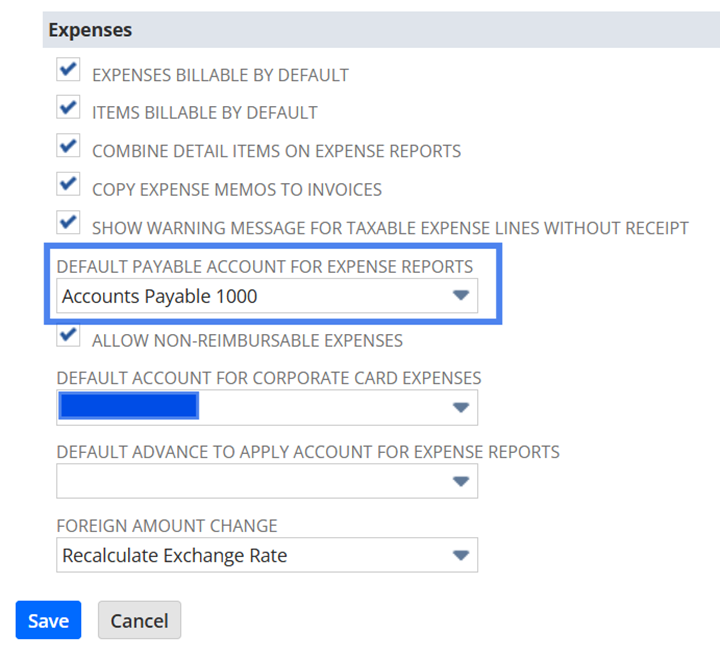The width and height of the screenshot is (720, 660).
Task: Select the Recalculate Exchange Rate field
Action: 175,556
